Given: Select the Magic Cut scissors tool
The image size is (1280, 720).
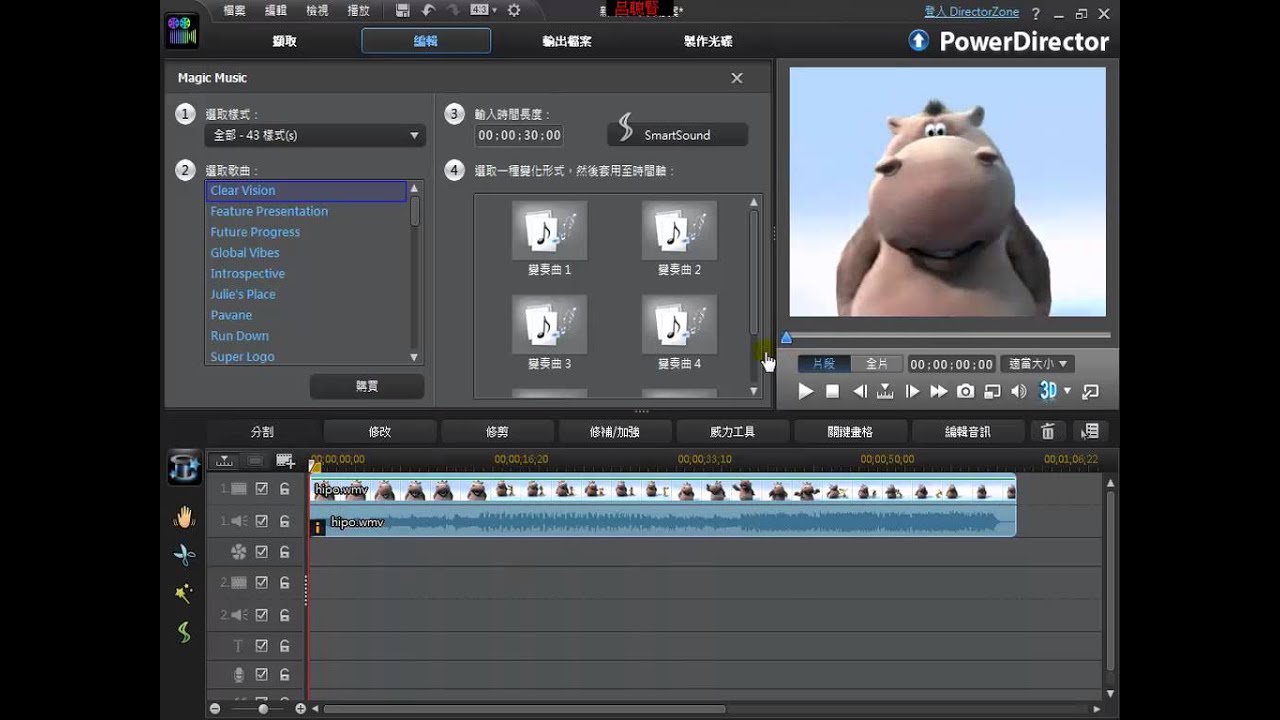Looking at the screenshot, I should (x=184, y=555).
